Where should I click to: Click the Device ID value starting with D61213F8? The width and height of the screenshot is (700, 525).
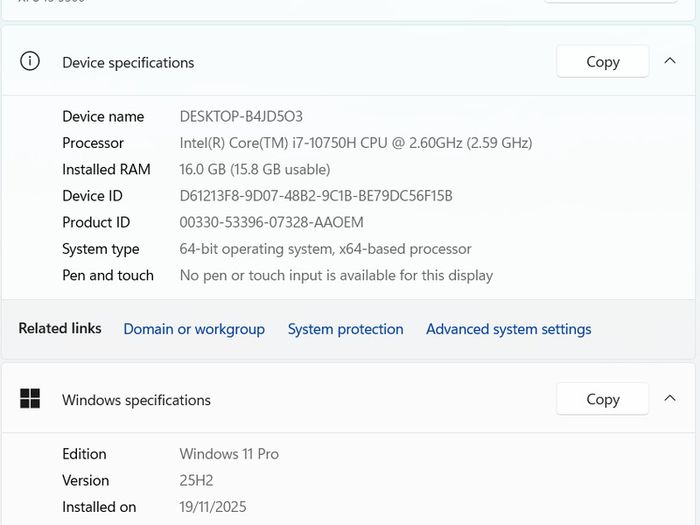316,196
